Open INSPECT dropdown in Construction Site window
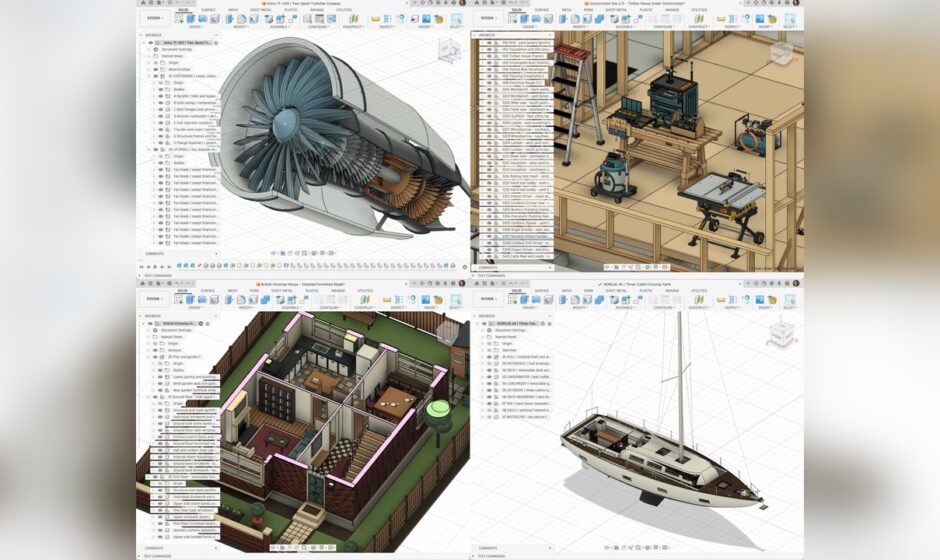This screenshot has height=560, width=940. 733,27
